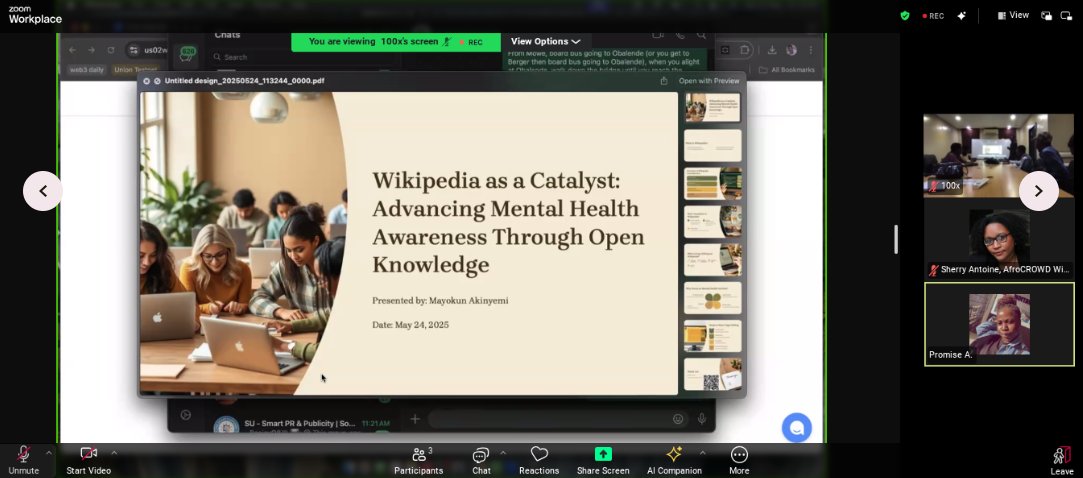Click 'Open with Preview' in PDF window
Screen dimensions: 1083x478
click(x=709, y=81)
